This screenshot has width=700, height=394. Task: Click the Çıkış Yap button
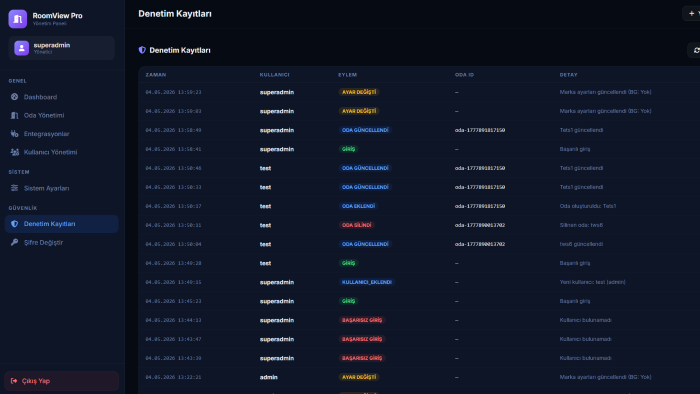click(x=62, y=381)
